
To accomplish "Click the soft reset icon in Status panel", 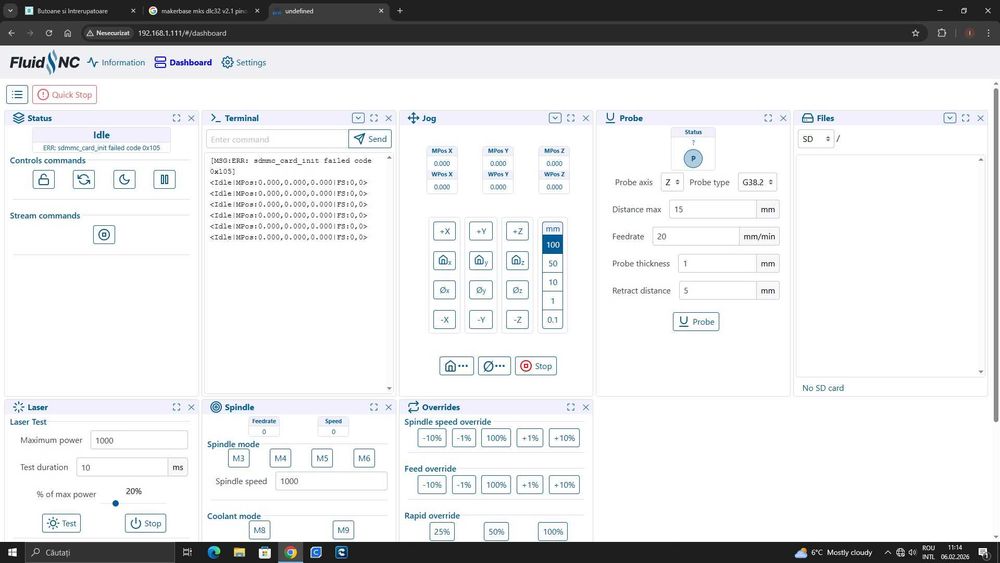I will 84,179.
